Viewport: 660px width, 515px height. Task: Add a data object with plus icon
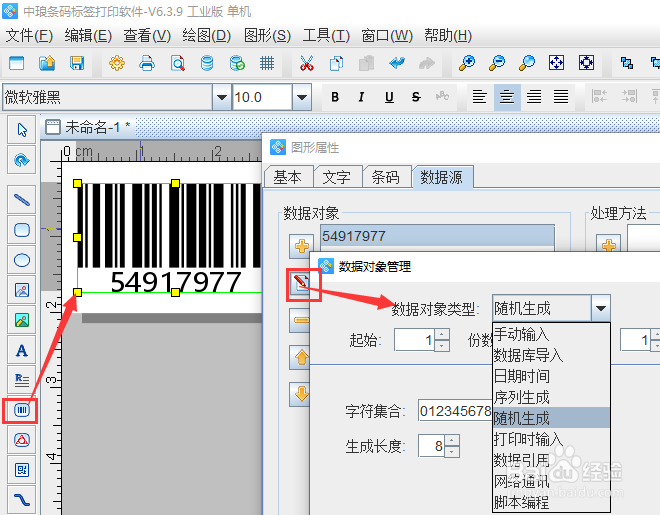pos(301,246)
